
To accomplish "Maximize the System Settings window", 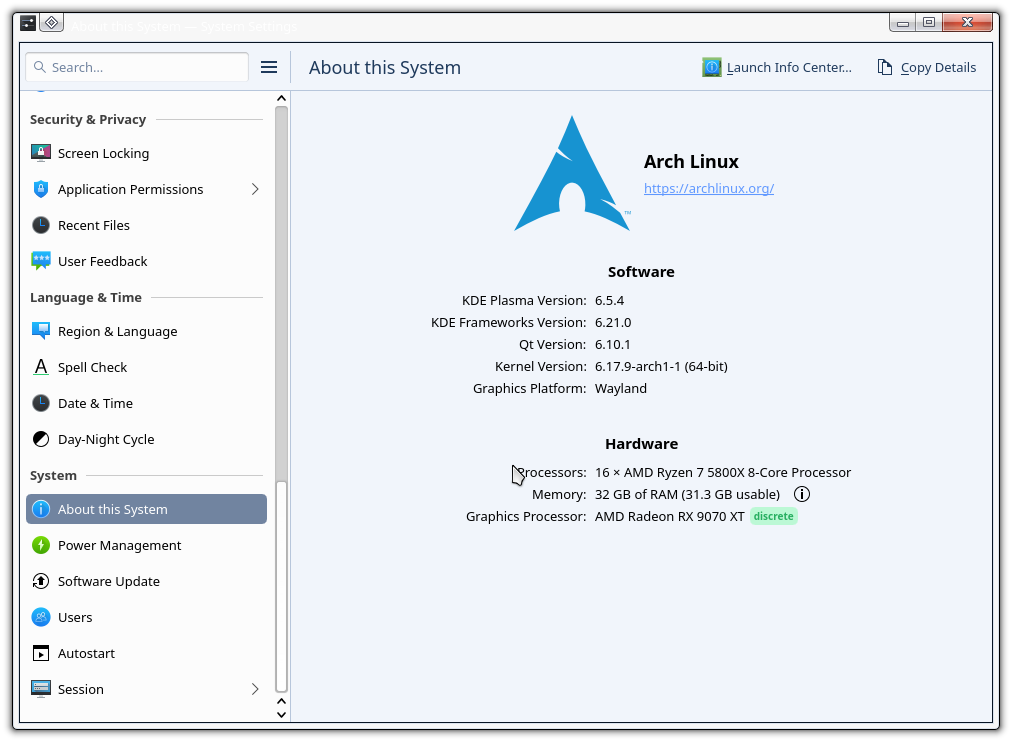I will tap(929, 23).
